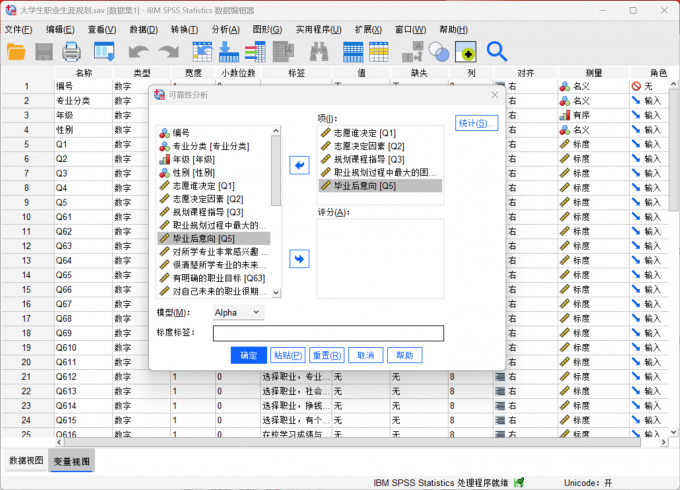Screen dimensions: 680x490
Task: Click the Undo arrow in toolbar
Action: click(139, 52)
